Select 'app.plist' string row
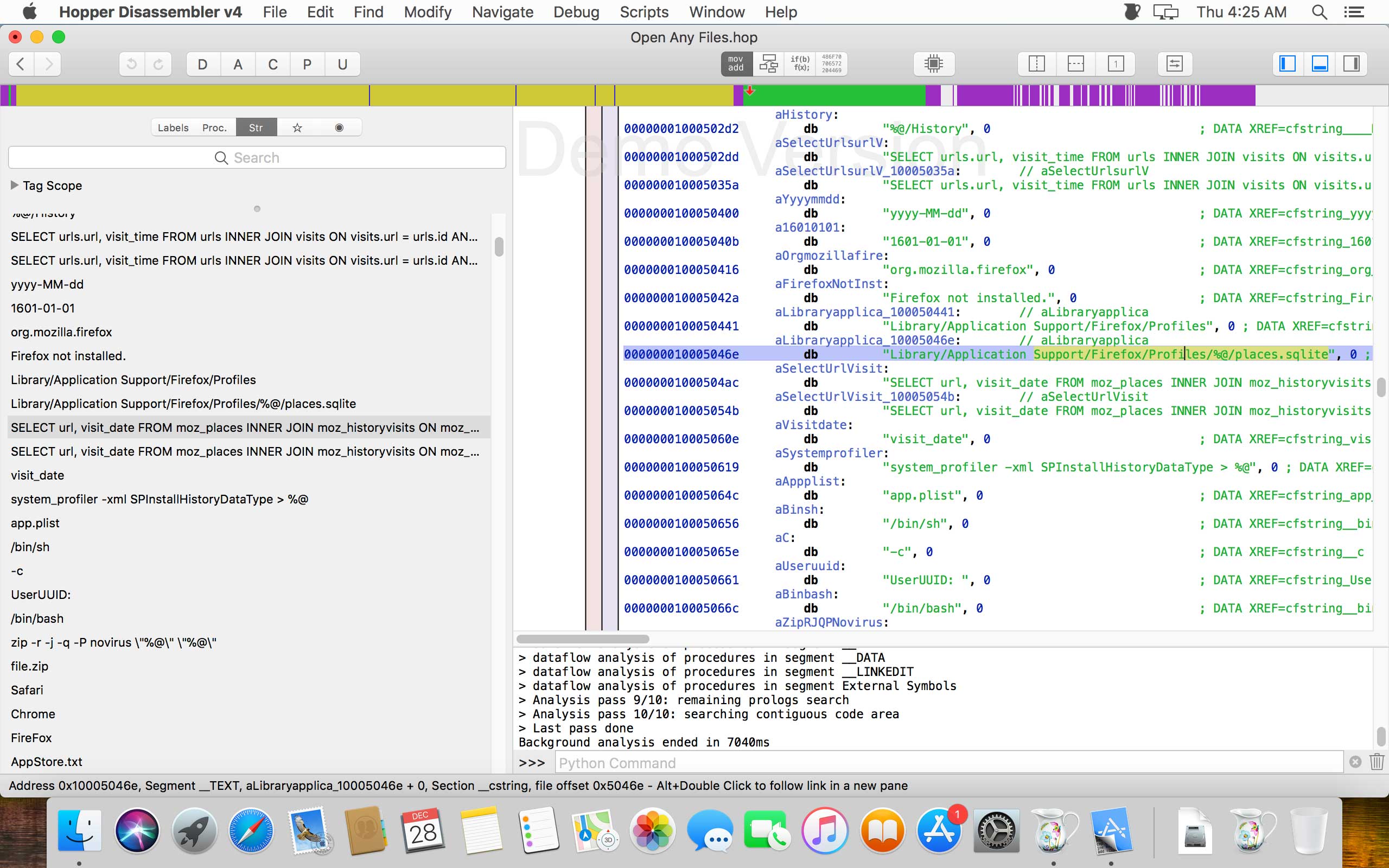The height and width of the screenshot is (868, 1389). (x=249, y=523)
